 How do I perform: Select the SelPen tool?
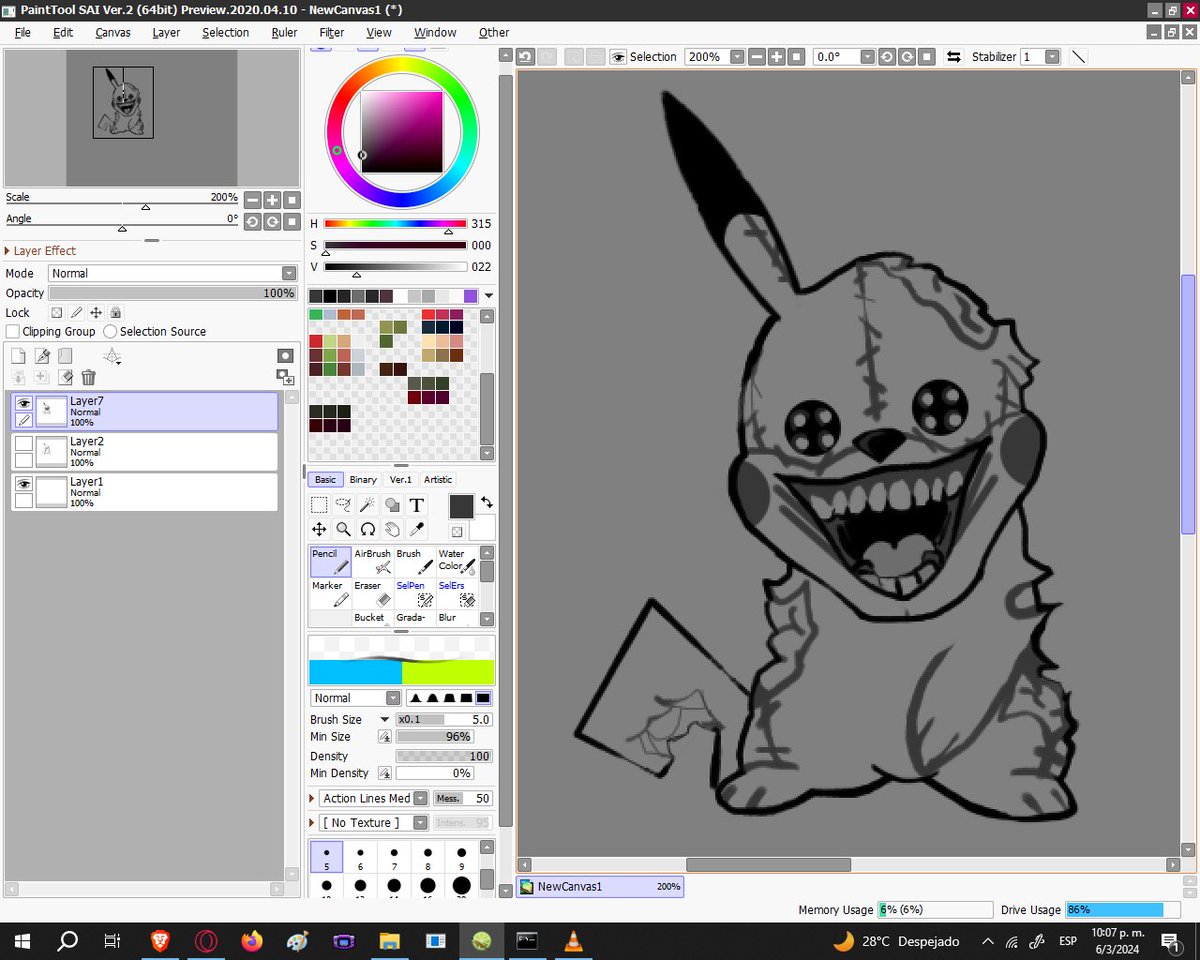coord(414,594)
